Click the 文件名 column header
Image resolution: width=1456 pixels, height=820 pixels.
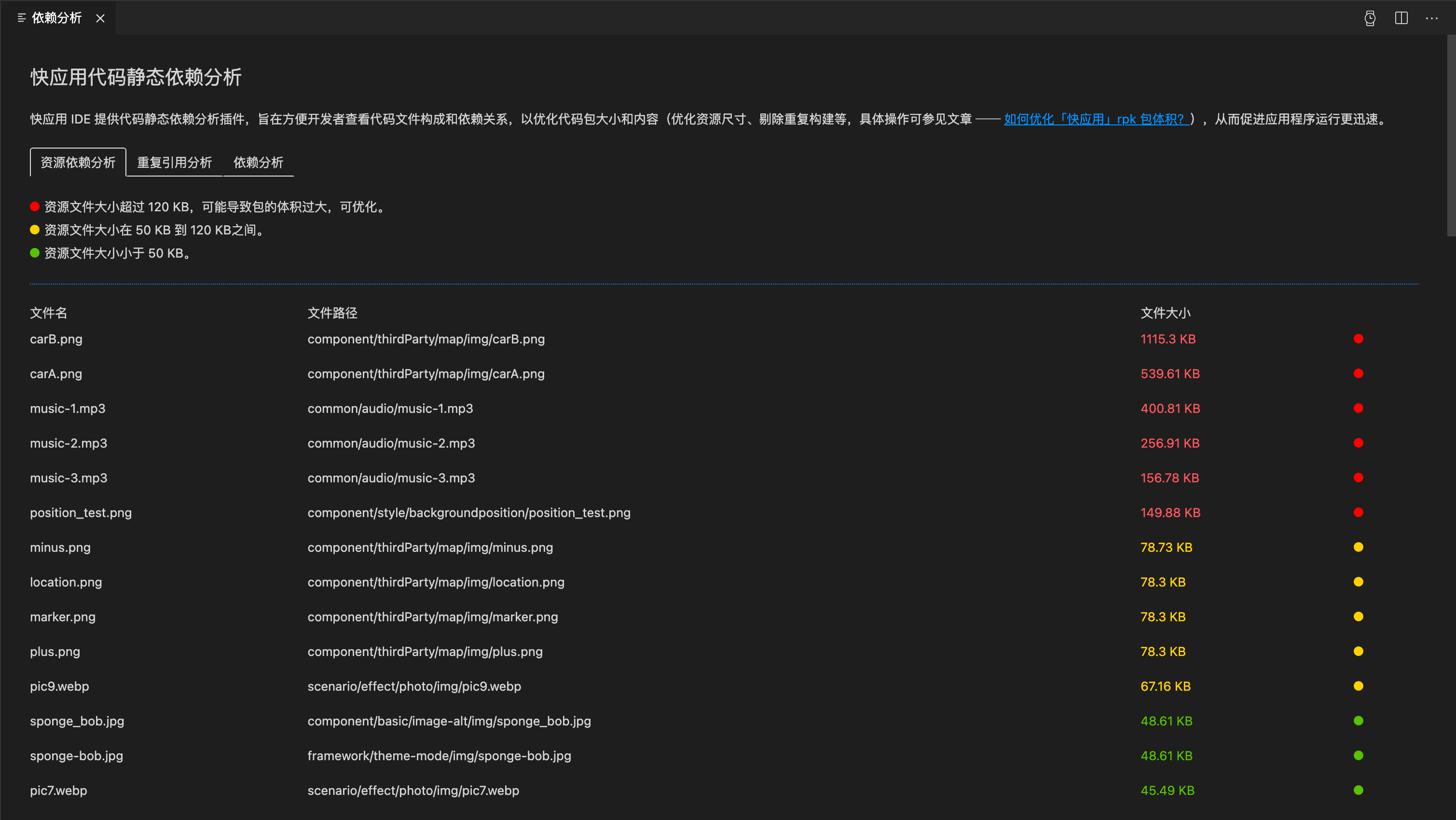coord(49,313)
